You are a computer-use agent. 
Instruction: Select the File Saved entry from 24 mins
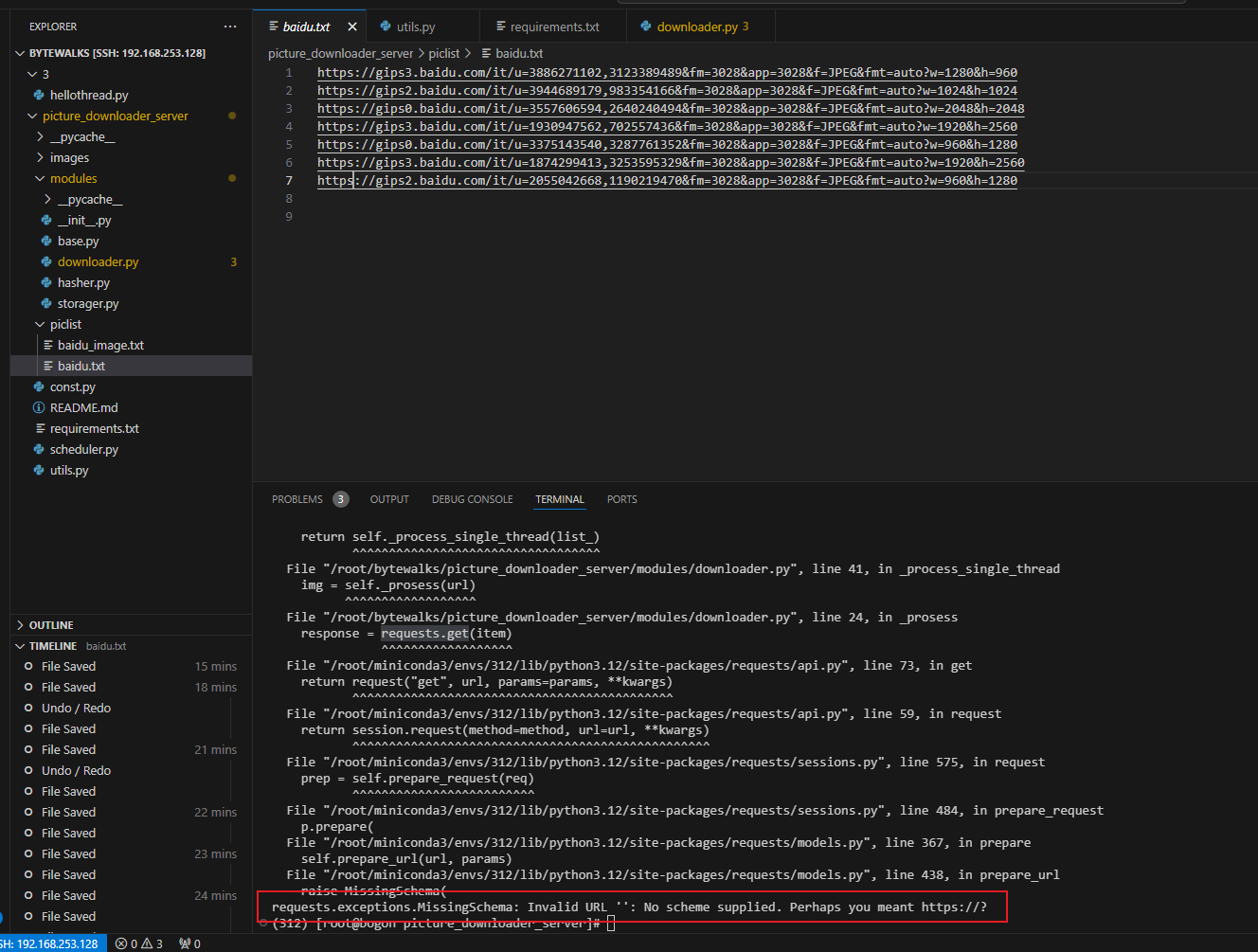131,896
